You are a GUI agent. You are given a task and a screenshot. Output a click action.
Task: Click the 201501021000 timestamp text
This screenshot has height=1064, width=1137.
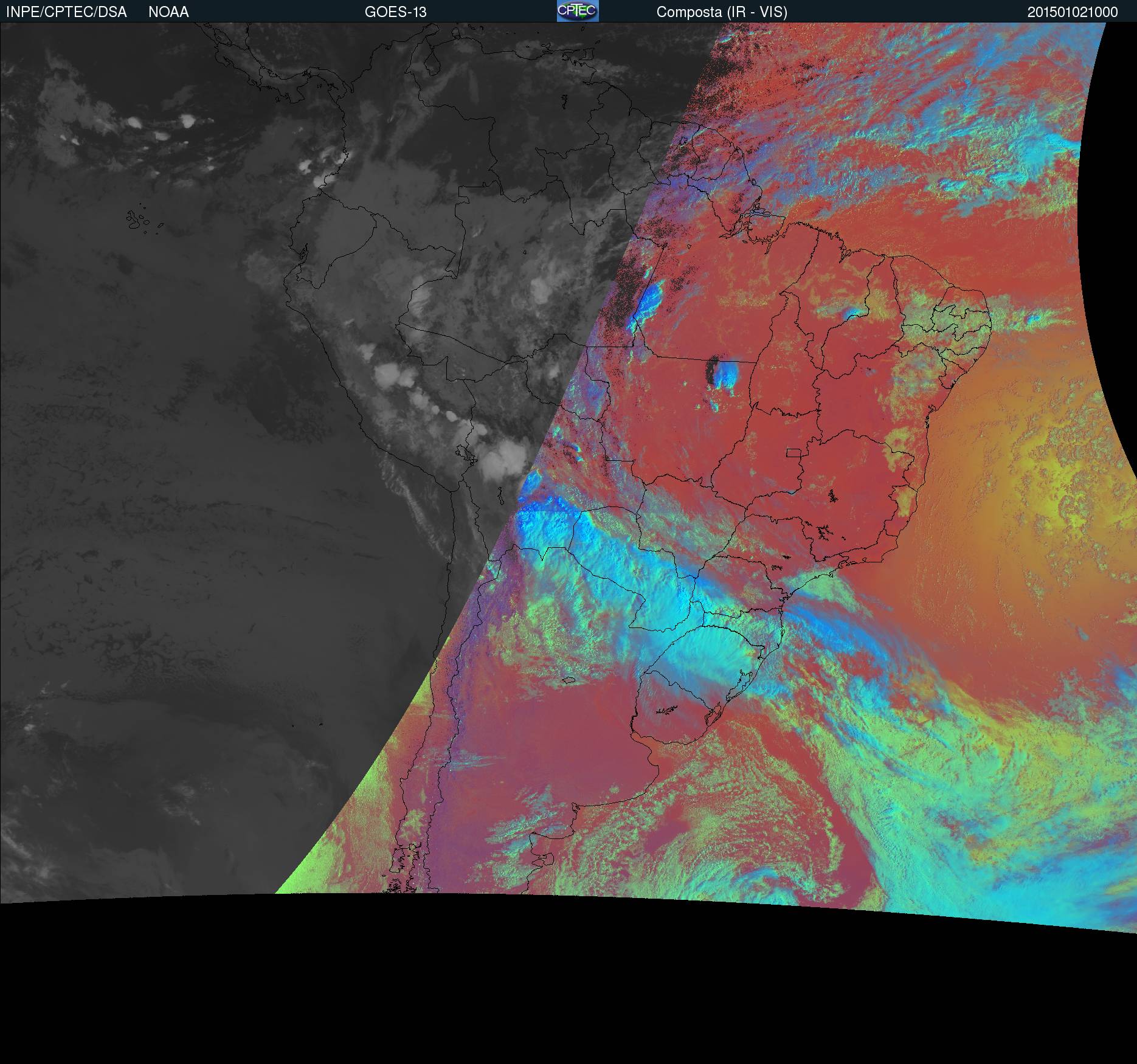pos(1073,12)
